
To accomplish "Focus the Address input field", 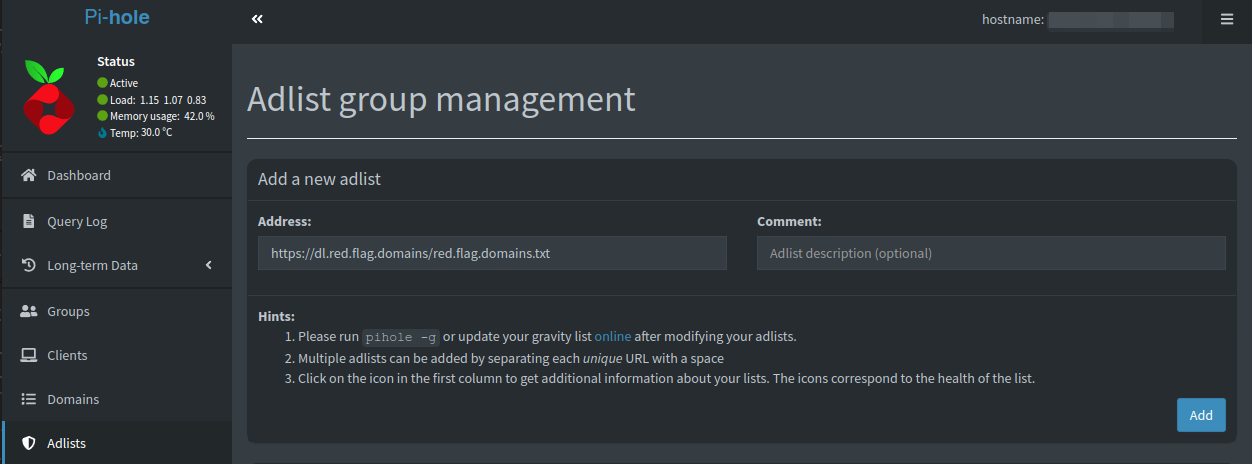I will tap(492, 253).
